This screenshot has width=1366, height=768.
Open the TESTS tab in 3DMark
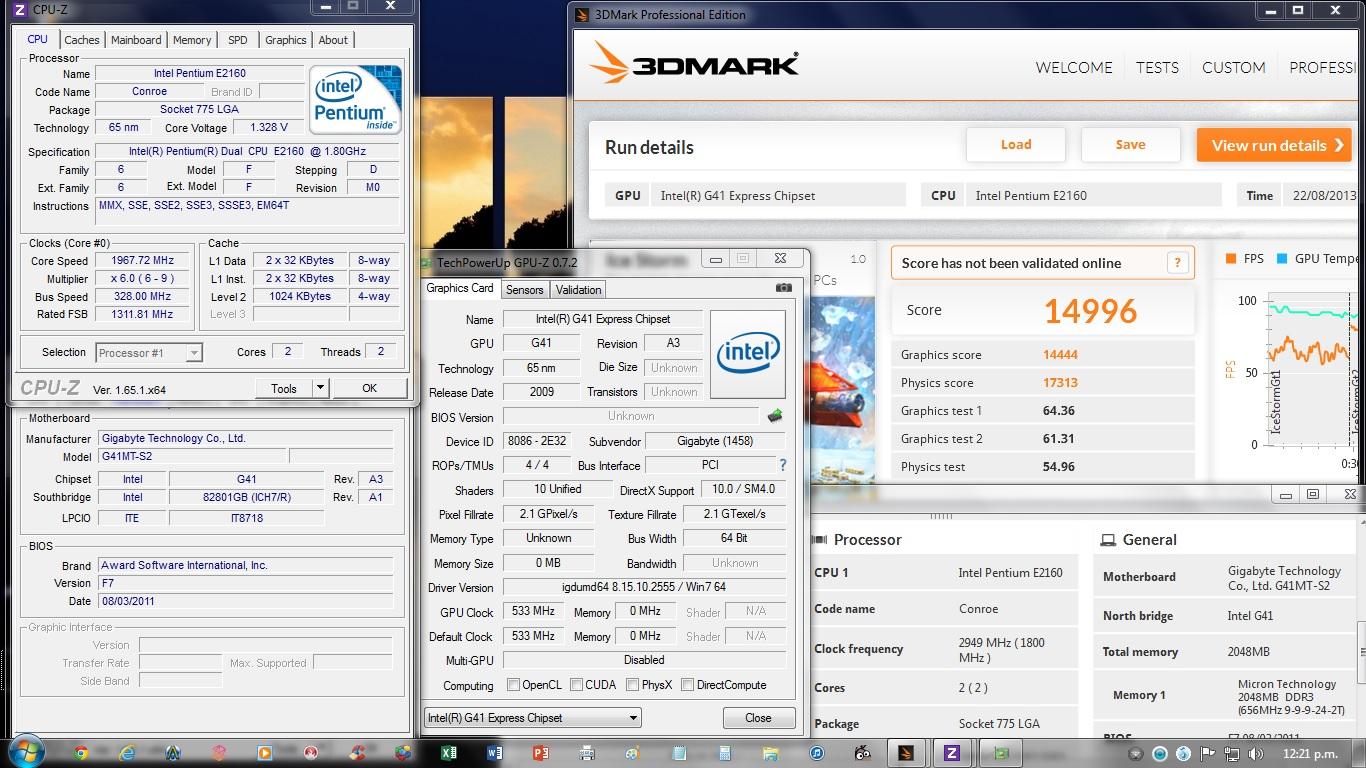[1157, 67]
